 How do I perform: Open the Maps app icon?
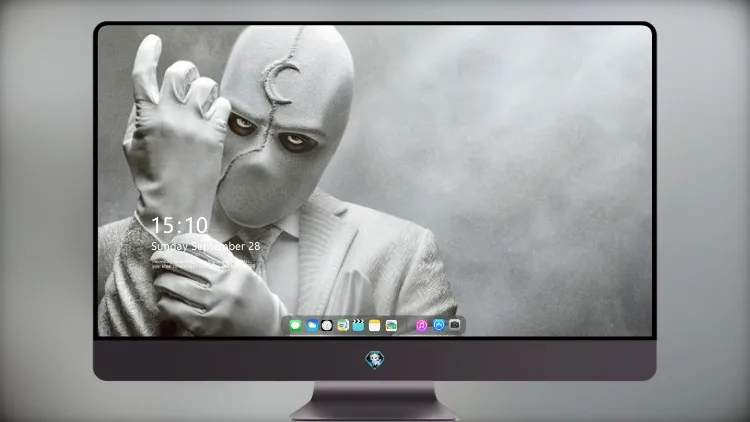pyautogui.click(x=343, y=325)
